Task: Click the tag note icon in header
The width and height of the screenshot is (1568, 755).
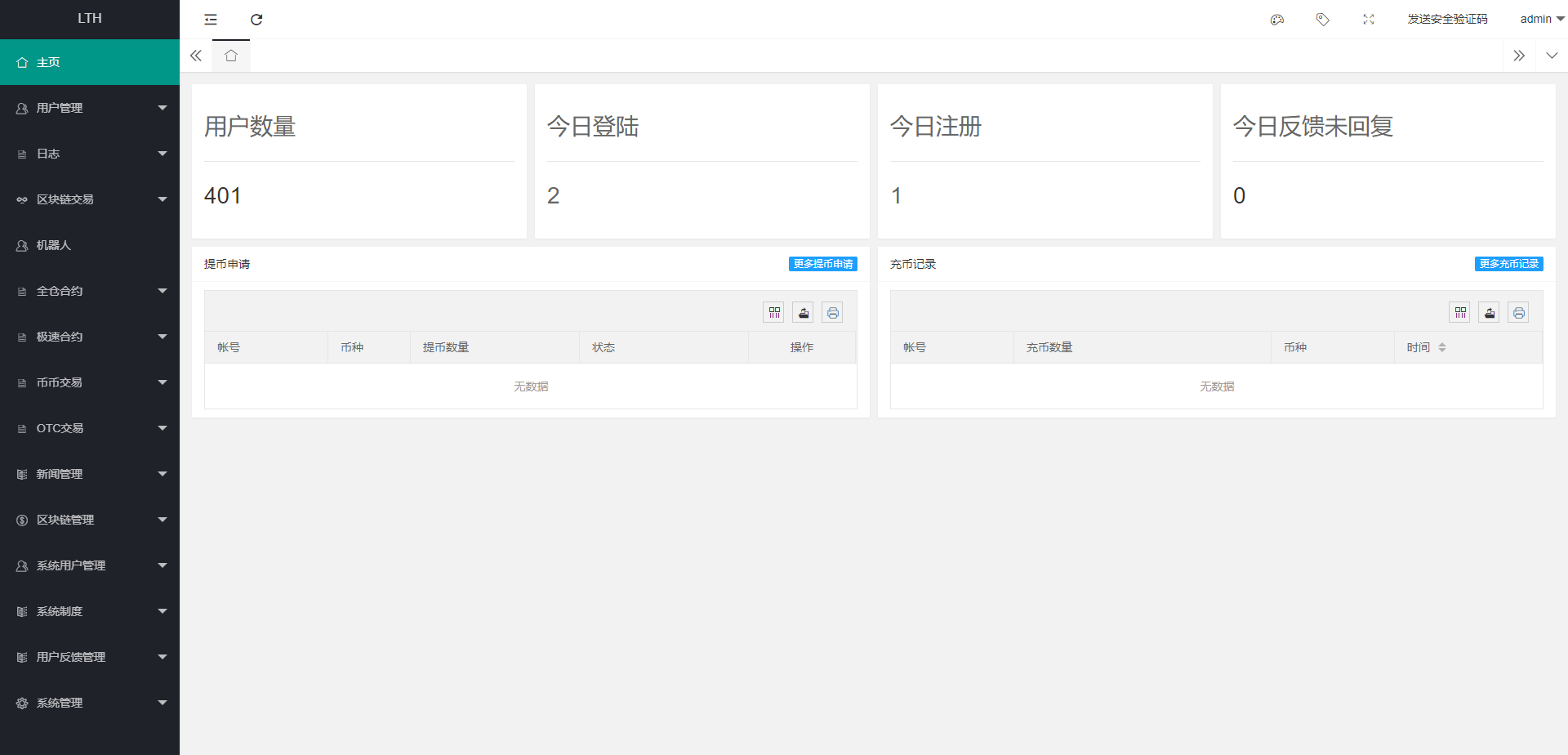Action: (x=1323, y=20)
